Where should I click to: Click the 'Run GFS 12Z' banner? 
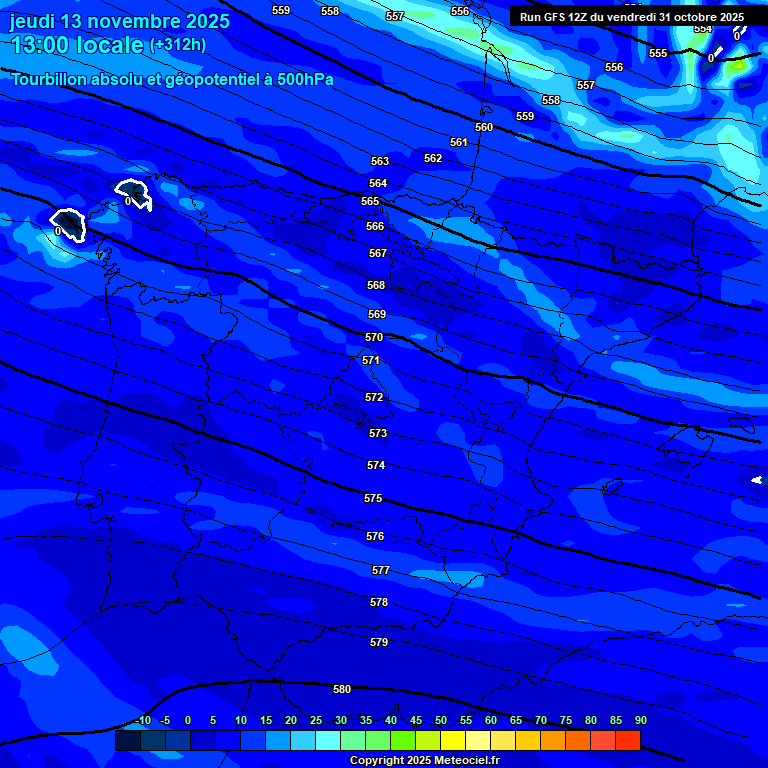click(x=632, y=17)
